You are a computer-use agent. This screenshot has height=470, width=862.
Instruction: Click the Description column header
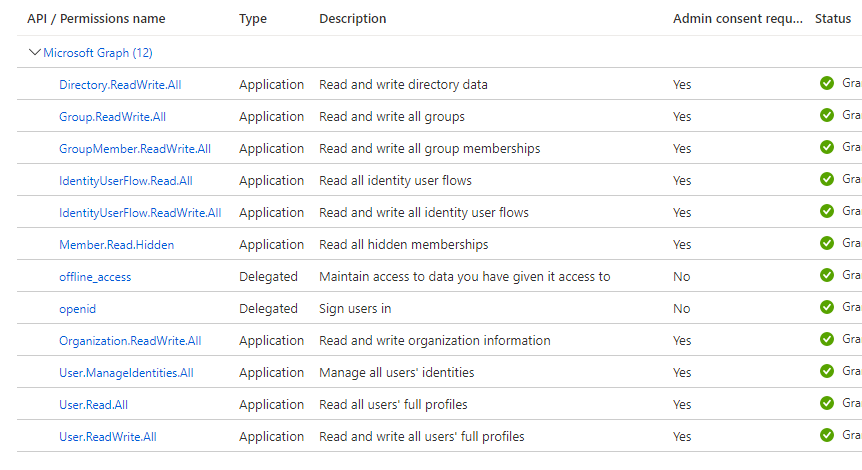352,19
